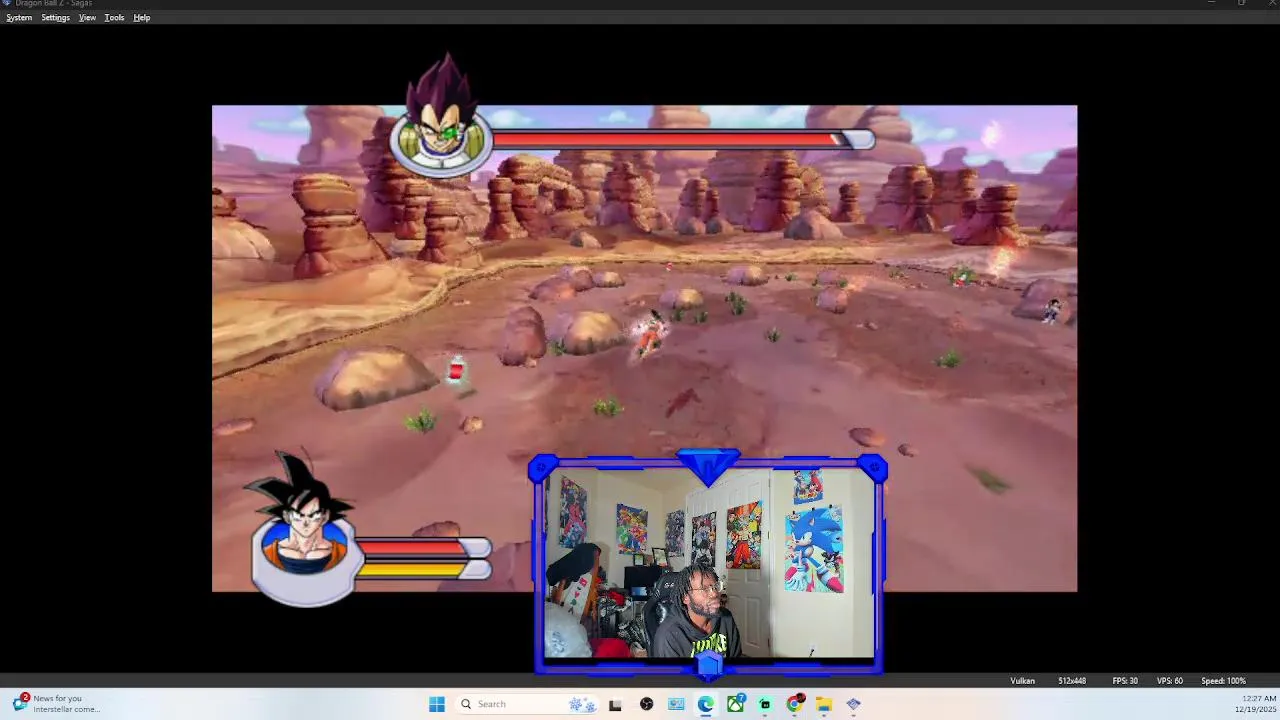Open File Explorer from taskbar
Screen dimensions: 1280x720
(x=824, y=704)
